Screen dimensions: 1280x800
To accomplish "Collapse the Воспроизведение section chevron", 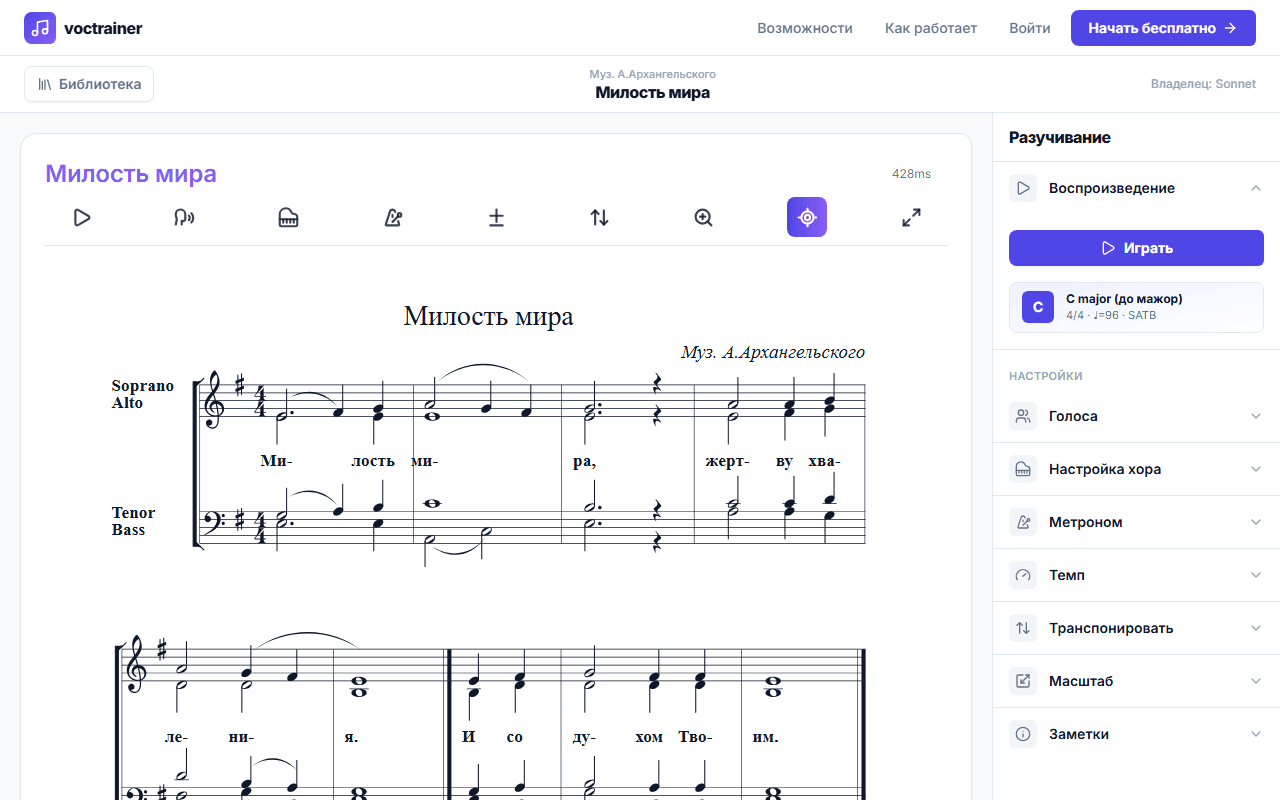I will point(1256,188).
